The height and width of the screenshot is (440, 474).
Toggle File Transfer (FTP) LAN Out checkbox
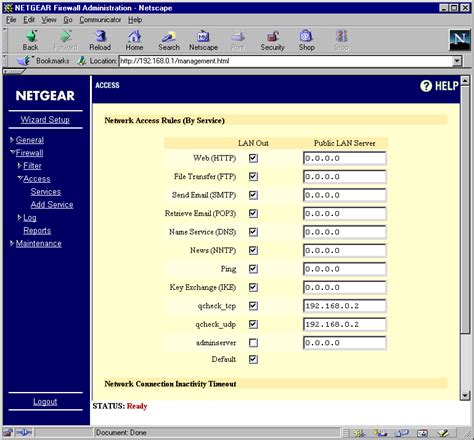click(253, 176)
